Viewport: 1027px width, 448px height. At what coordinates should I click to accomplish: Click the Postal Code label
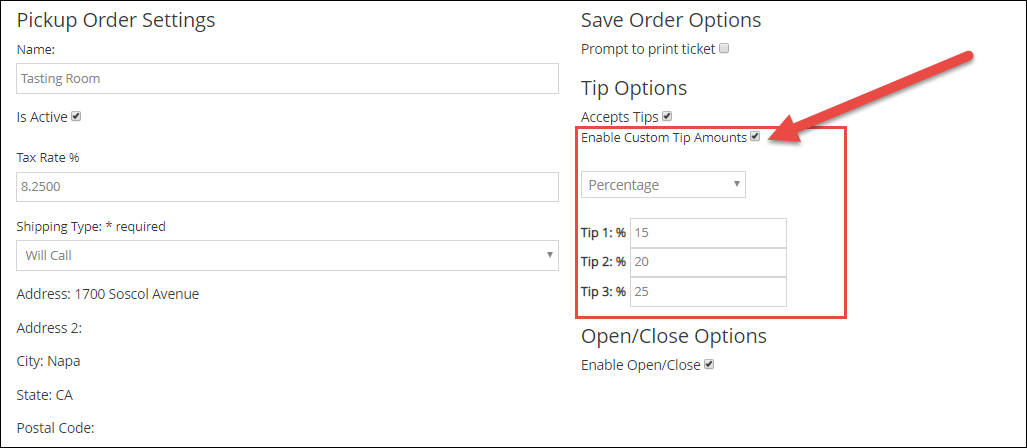pos(55,428)
